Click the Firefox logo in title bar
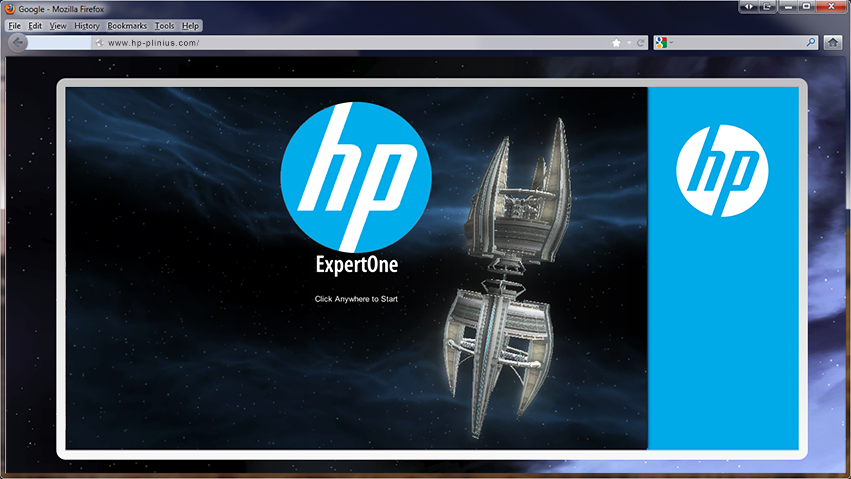This screenshot has width=851, height=479. point(9,8)
